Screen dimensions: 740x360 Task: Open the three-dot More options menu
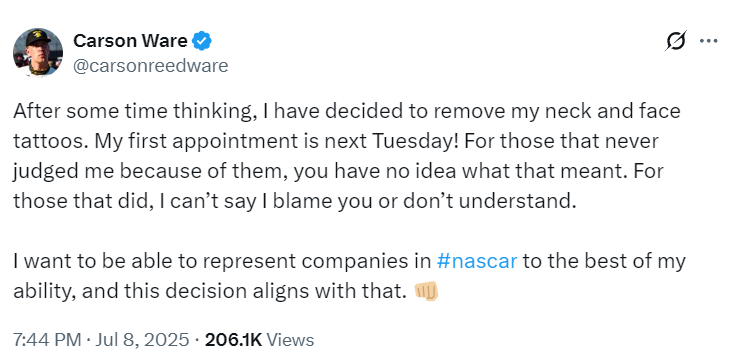pyautogui.click(x=708, y=41)
